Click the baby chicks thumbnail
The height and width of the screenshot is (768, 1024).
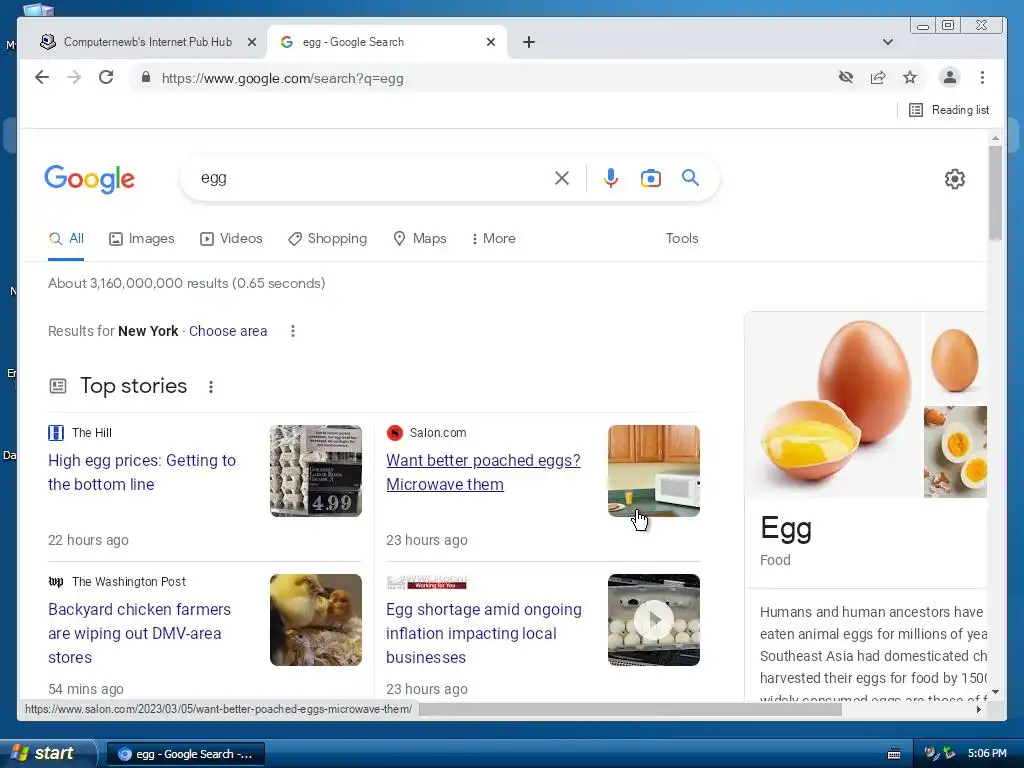(315, 620)
